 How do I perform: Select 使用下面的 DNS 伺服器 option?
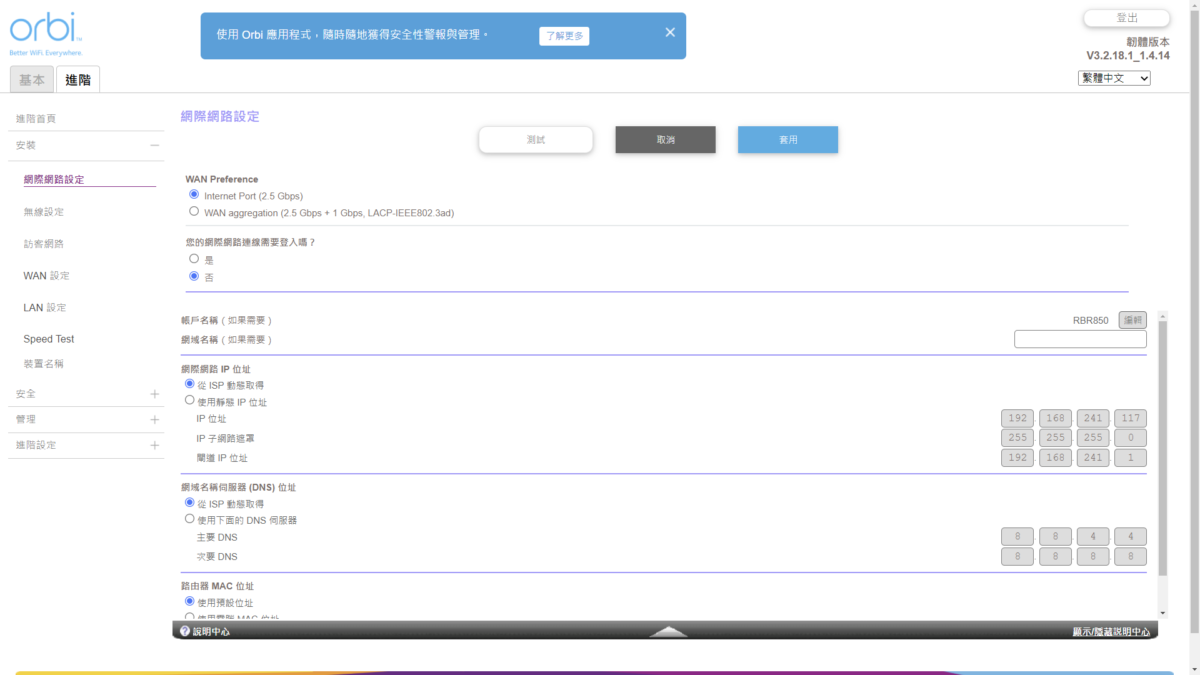point(190,519)
